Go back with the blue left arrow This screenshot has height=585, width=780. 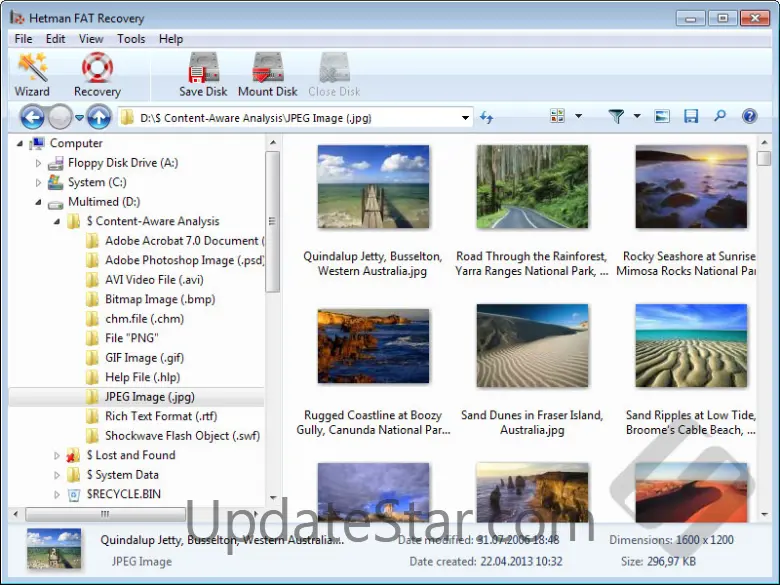pos(32,118)
